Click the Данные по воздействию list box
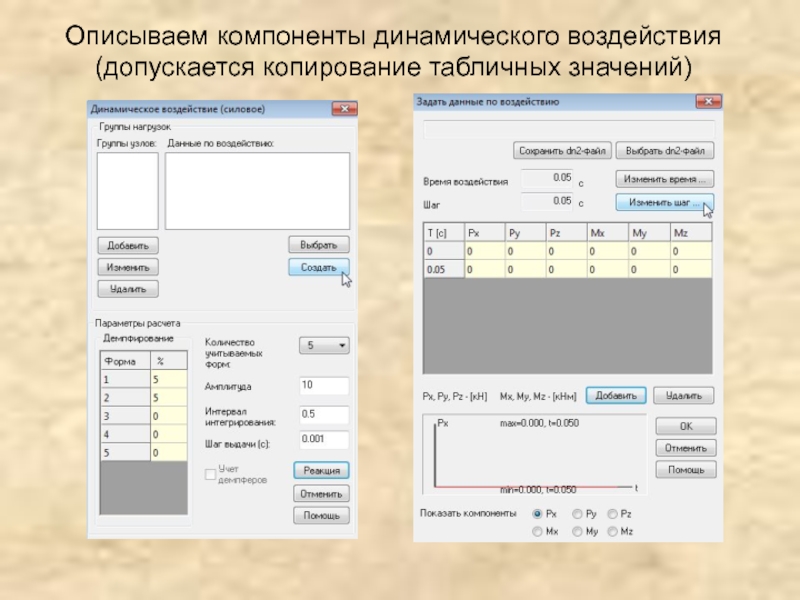The image size is (800, 600). click(x=258, y=191)
